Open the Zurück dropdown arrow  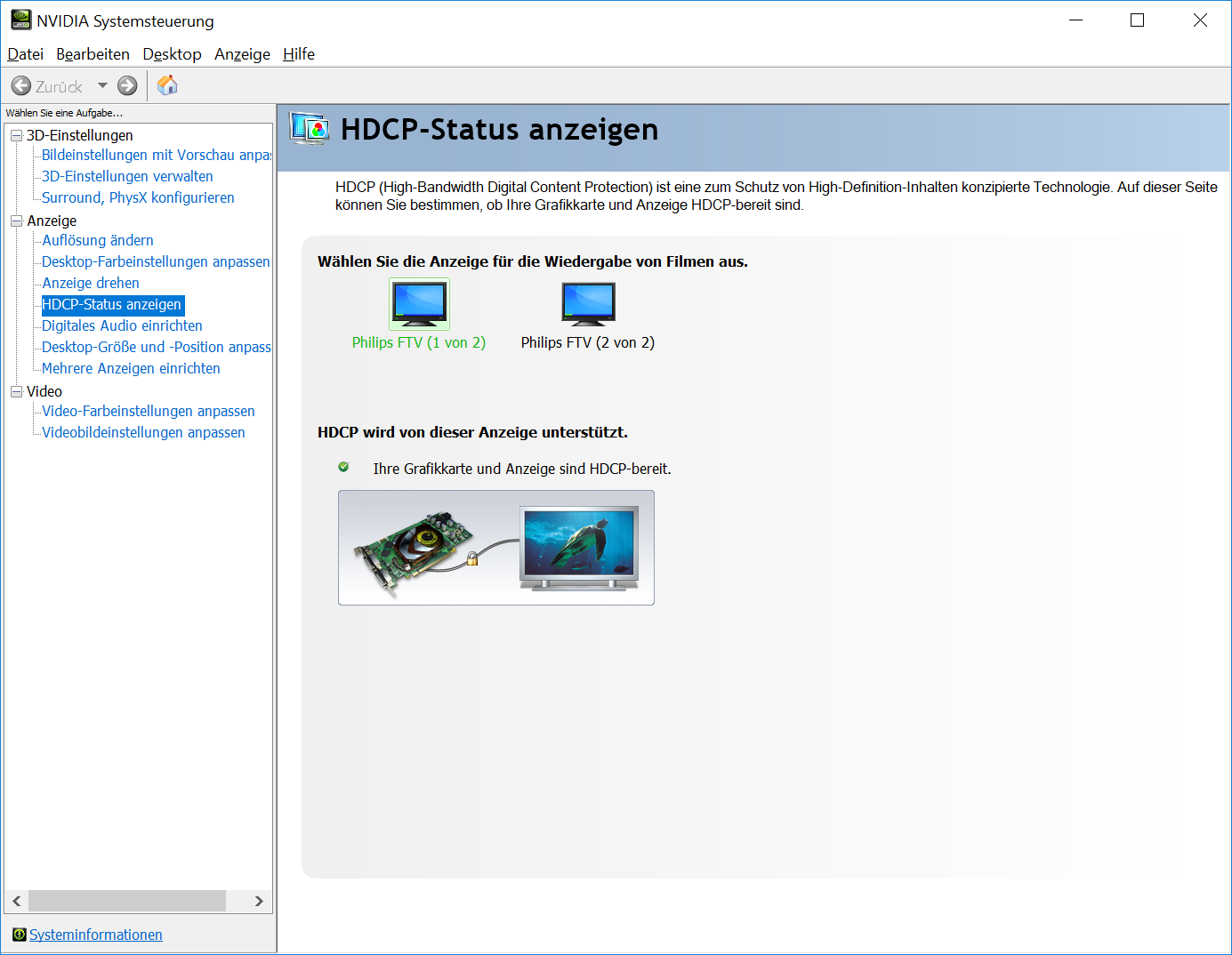[x=102, y=85]
